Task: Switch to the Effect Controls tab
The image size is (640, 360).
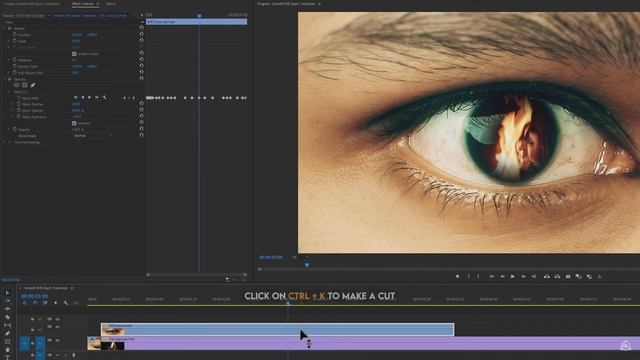Action: (x=82, y=4)
